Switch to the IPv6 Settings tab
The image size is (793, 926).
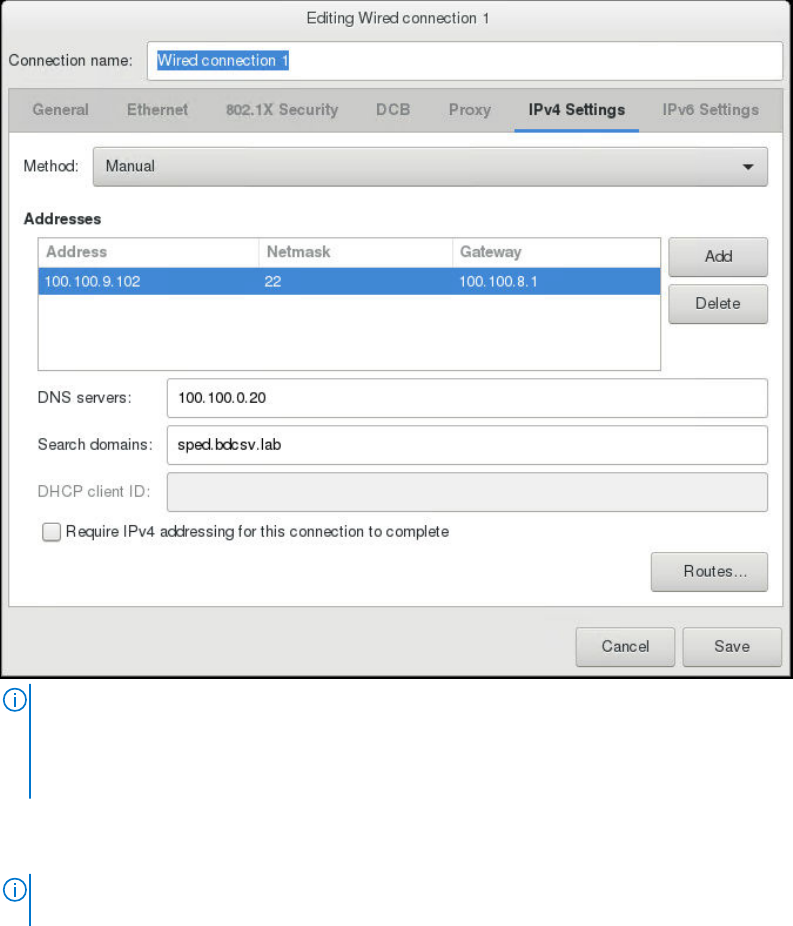point(710,110)
